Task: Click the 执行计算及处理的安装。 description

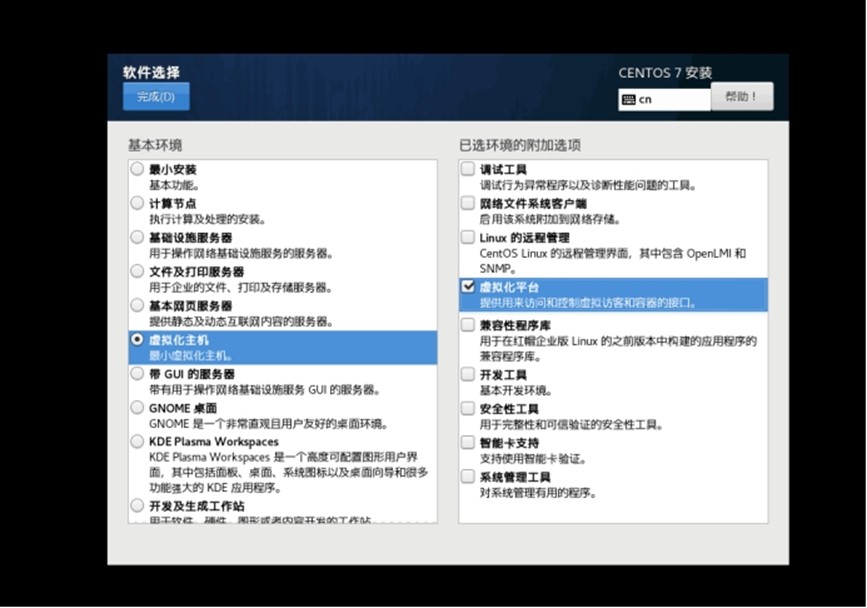Action: pos(207,219)
